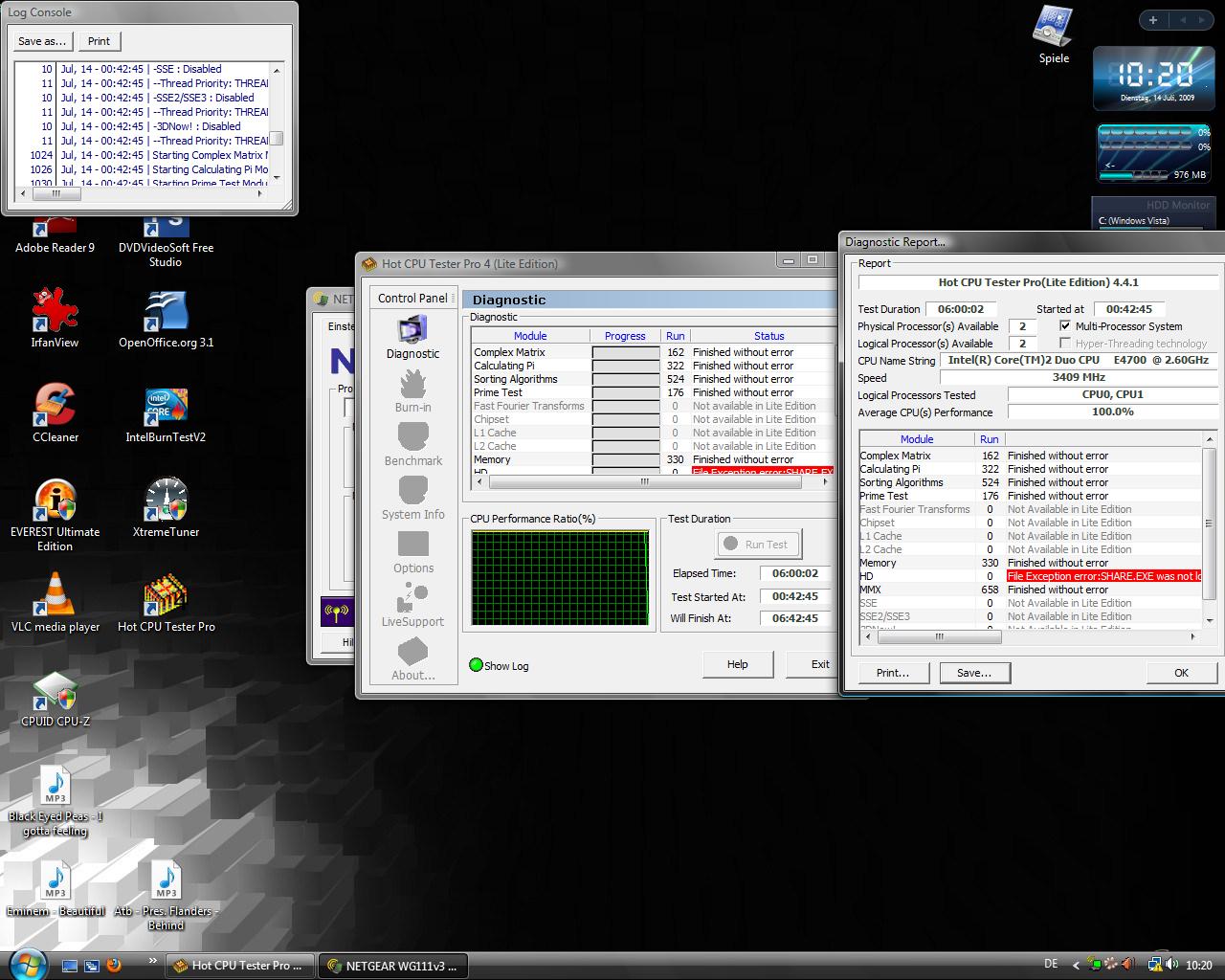Screen dimensions: 1225x980
Task: Select the IntelBurnTestV2 desktop icon
Action: 166,412
